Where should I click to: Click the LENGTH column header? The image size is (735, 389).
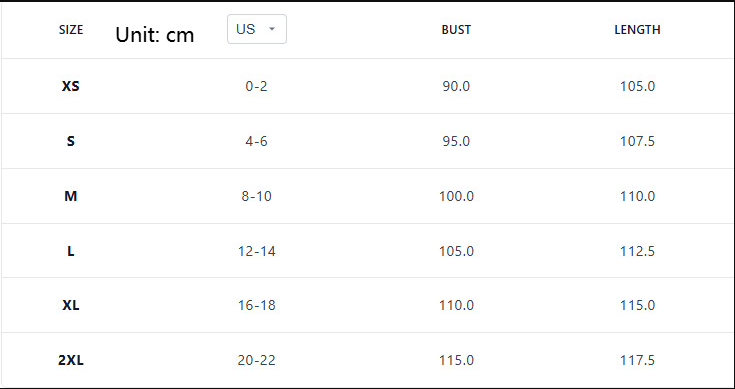coord(638,30)
